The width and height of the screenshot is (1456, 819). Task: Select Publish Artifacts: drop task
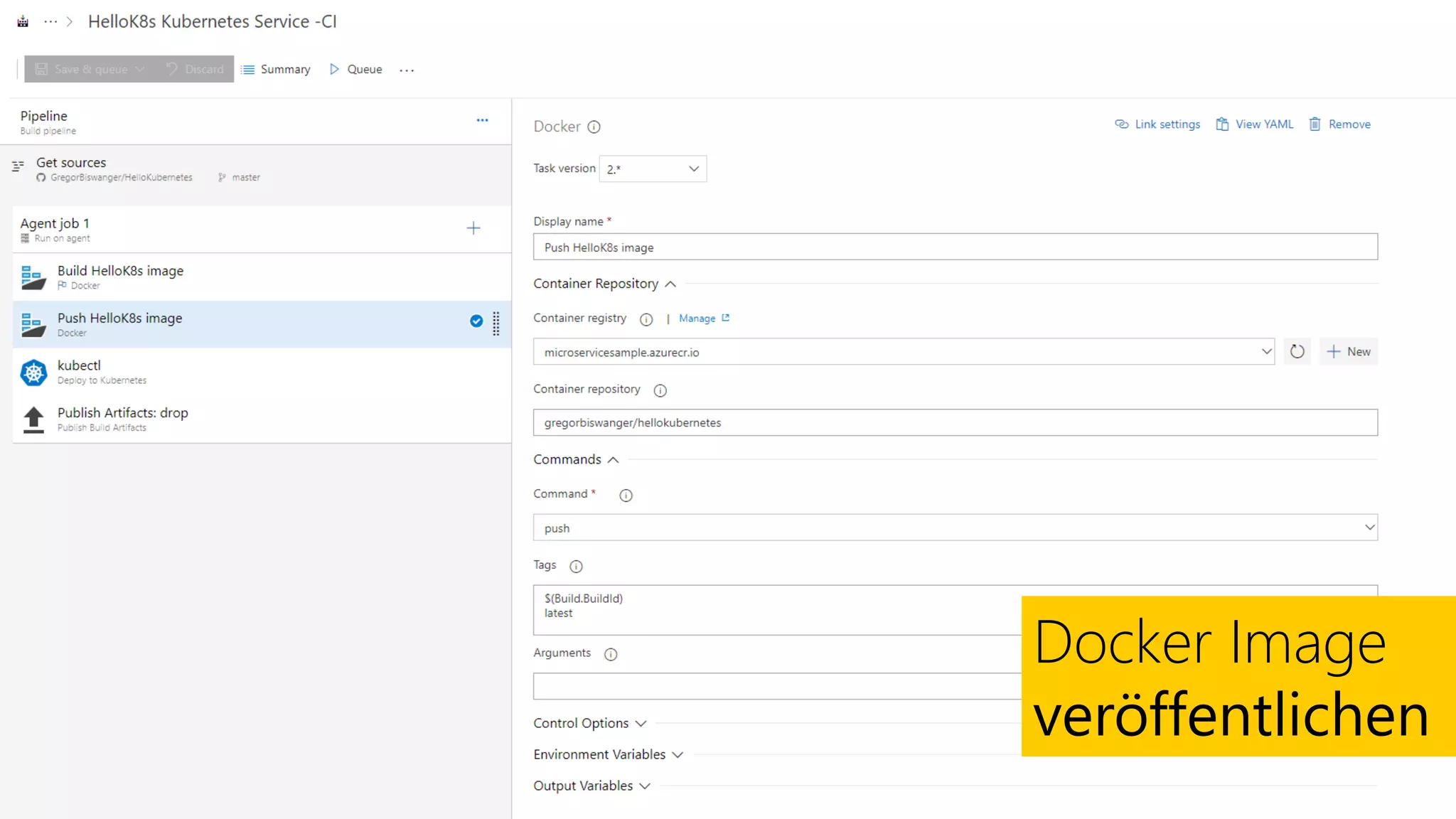coord(262,419)
